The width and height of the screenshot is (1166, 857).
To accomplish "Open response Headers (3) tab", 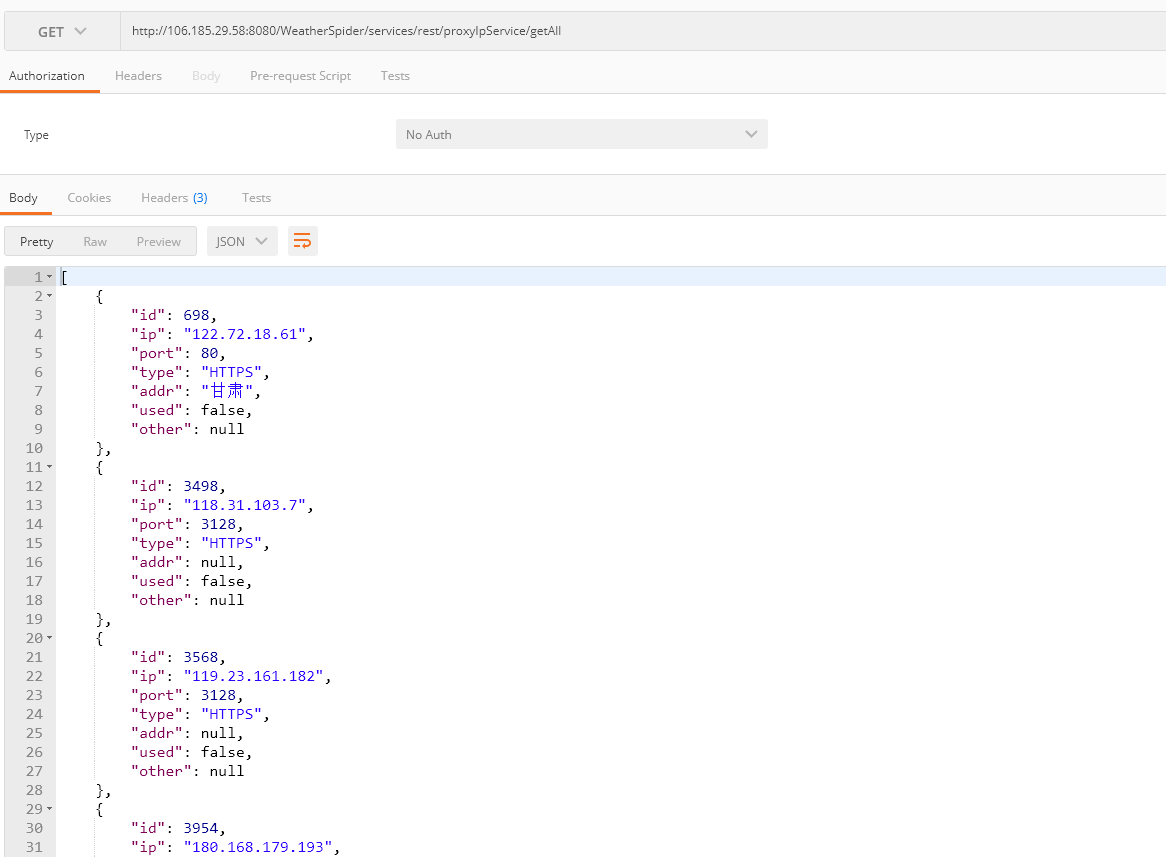I will (174, 198).
